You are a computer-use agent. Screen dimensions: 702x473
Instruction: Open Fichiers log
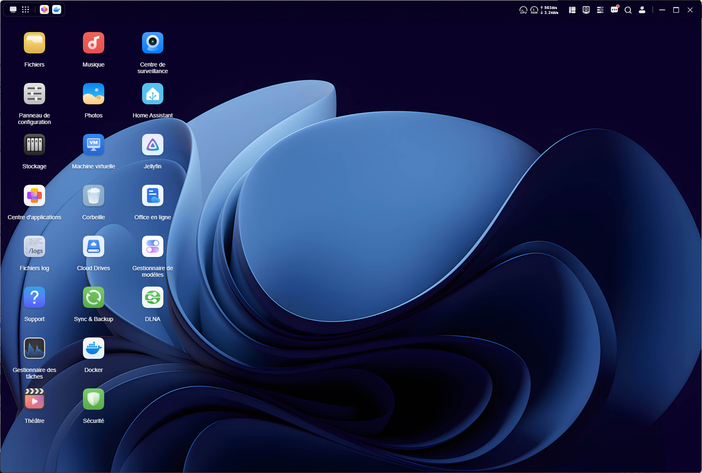coord(34,247)
